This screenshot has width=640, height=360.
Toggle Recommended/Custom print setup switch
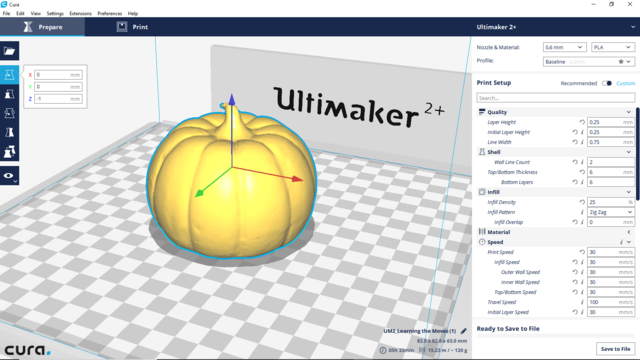tap(607, 83)
